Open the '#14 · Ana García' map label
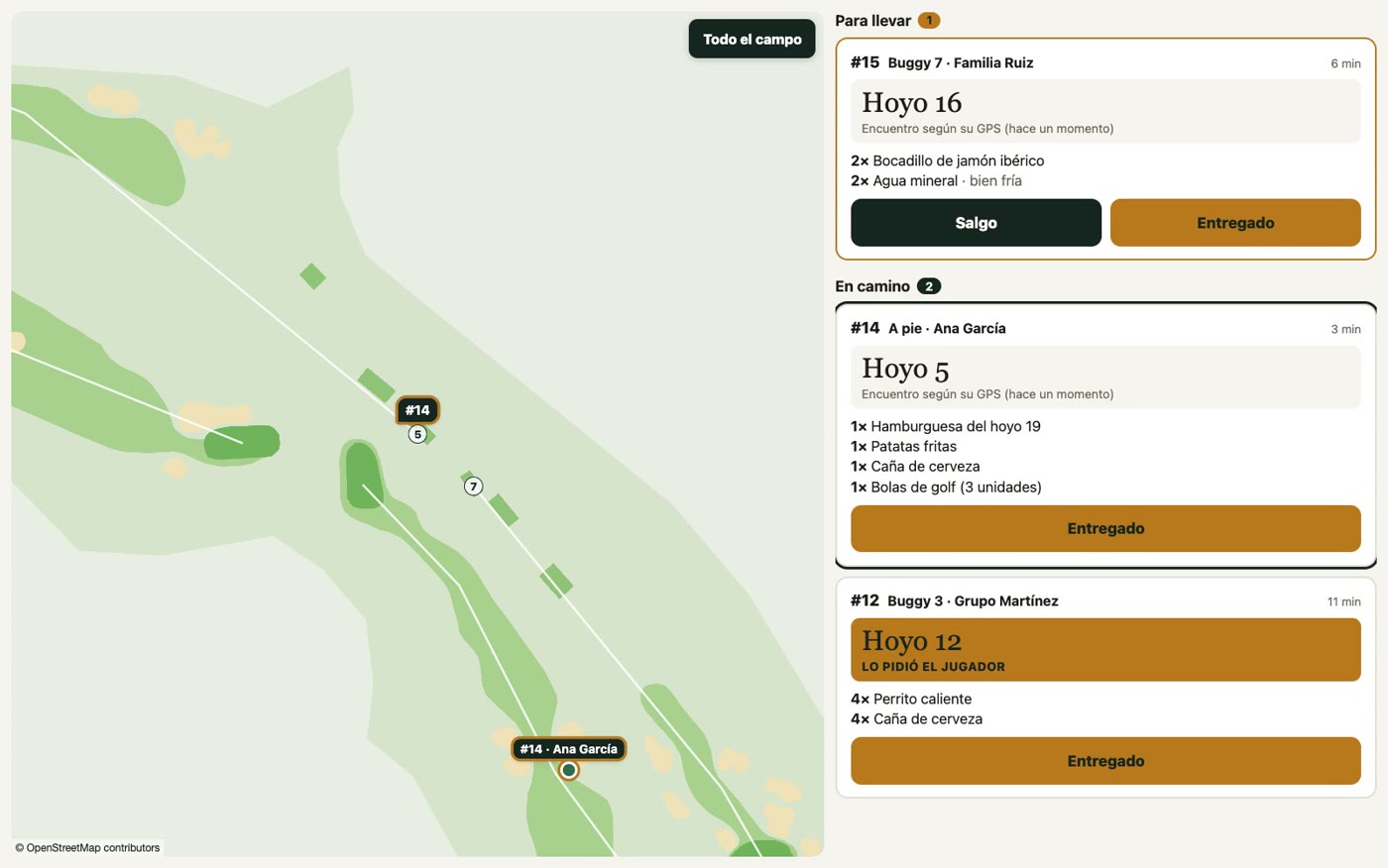 [568, 749]
